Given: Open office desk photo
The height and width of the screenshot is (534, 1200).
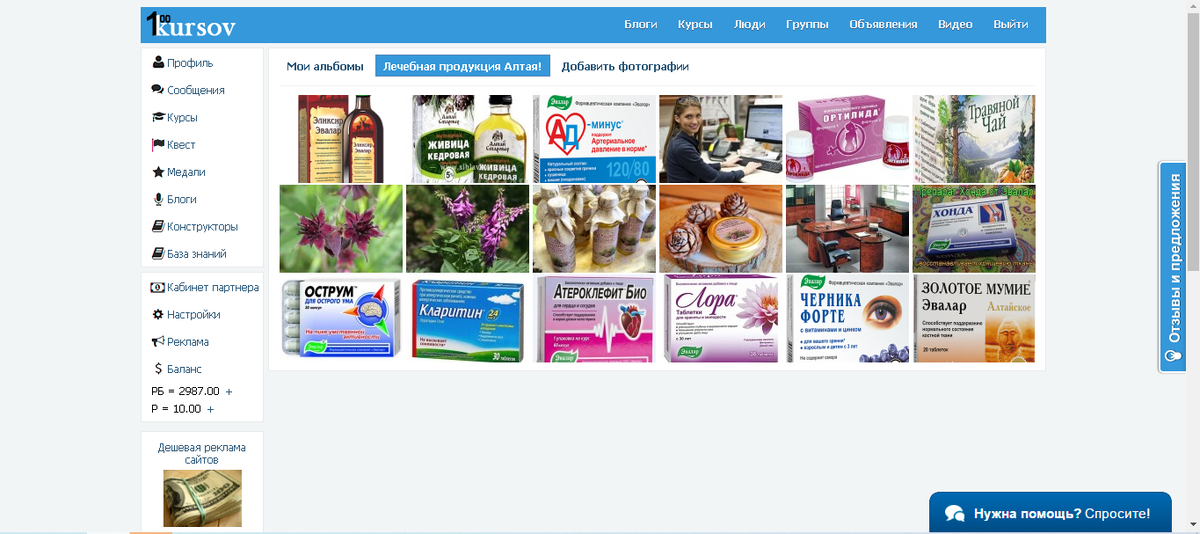Looking at the screenshot, I should click(x=848, y=229).
